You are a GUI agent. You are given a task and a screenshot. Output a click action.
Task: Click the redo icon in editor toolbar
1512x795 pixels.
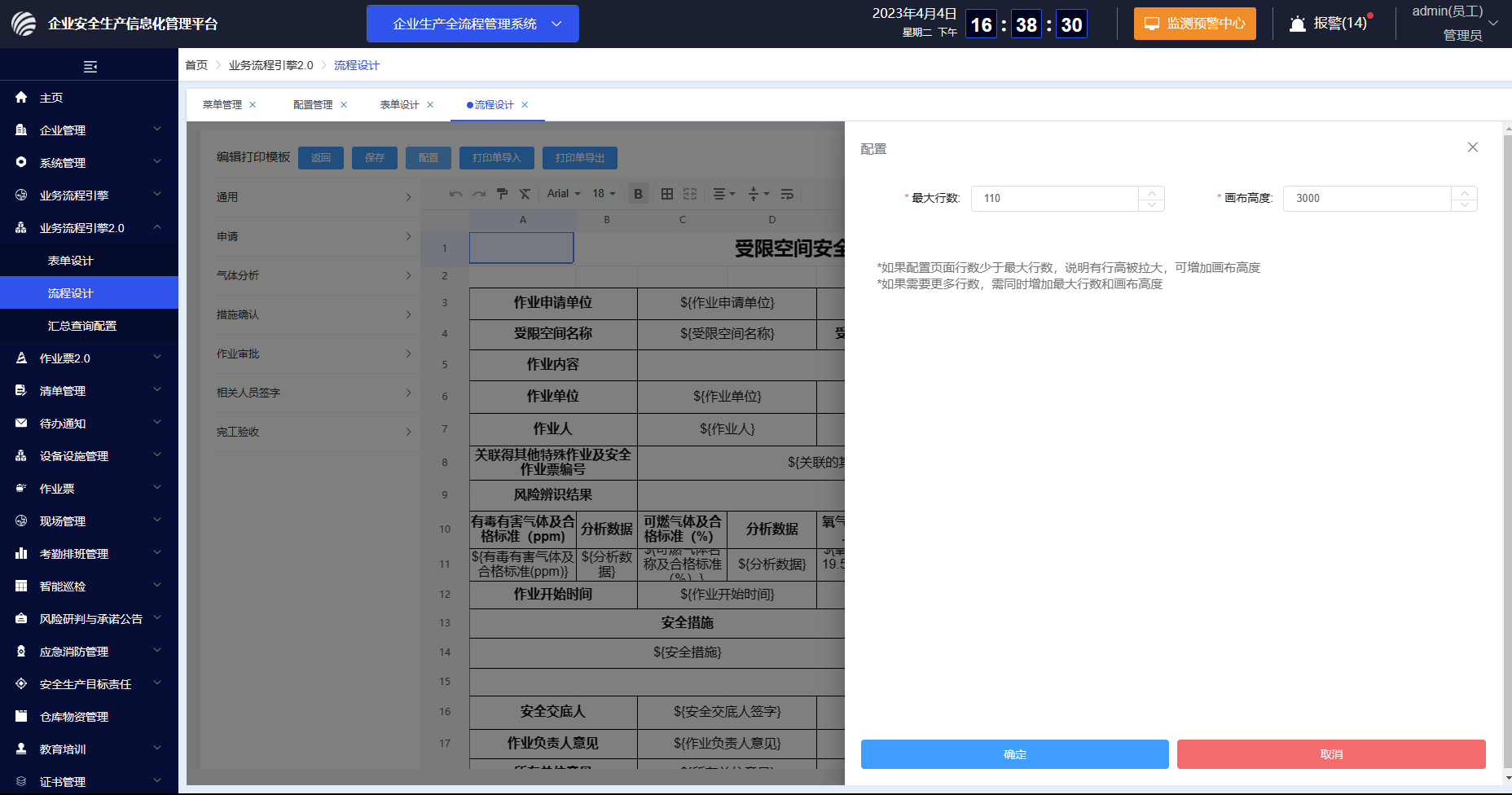pyautogui.click(x=479, y=194)
